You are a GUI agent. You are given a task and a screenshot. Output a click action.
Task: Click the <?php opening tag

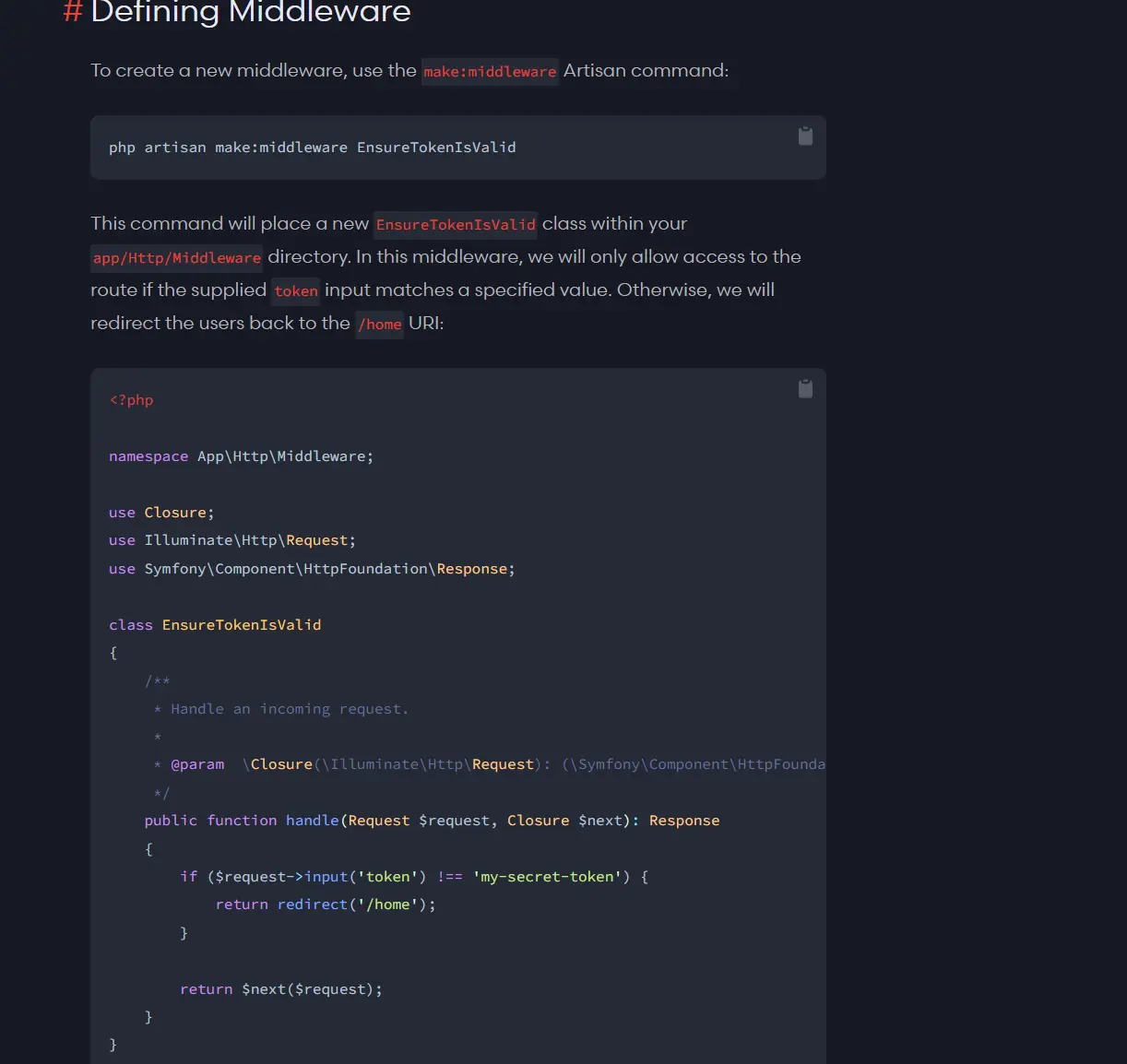coord(131,400)
